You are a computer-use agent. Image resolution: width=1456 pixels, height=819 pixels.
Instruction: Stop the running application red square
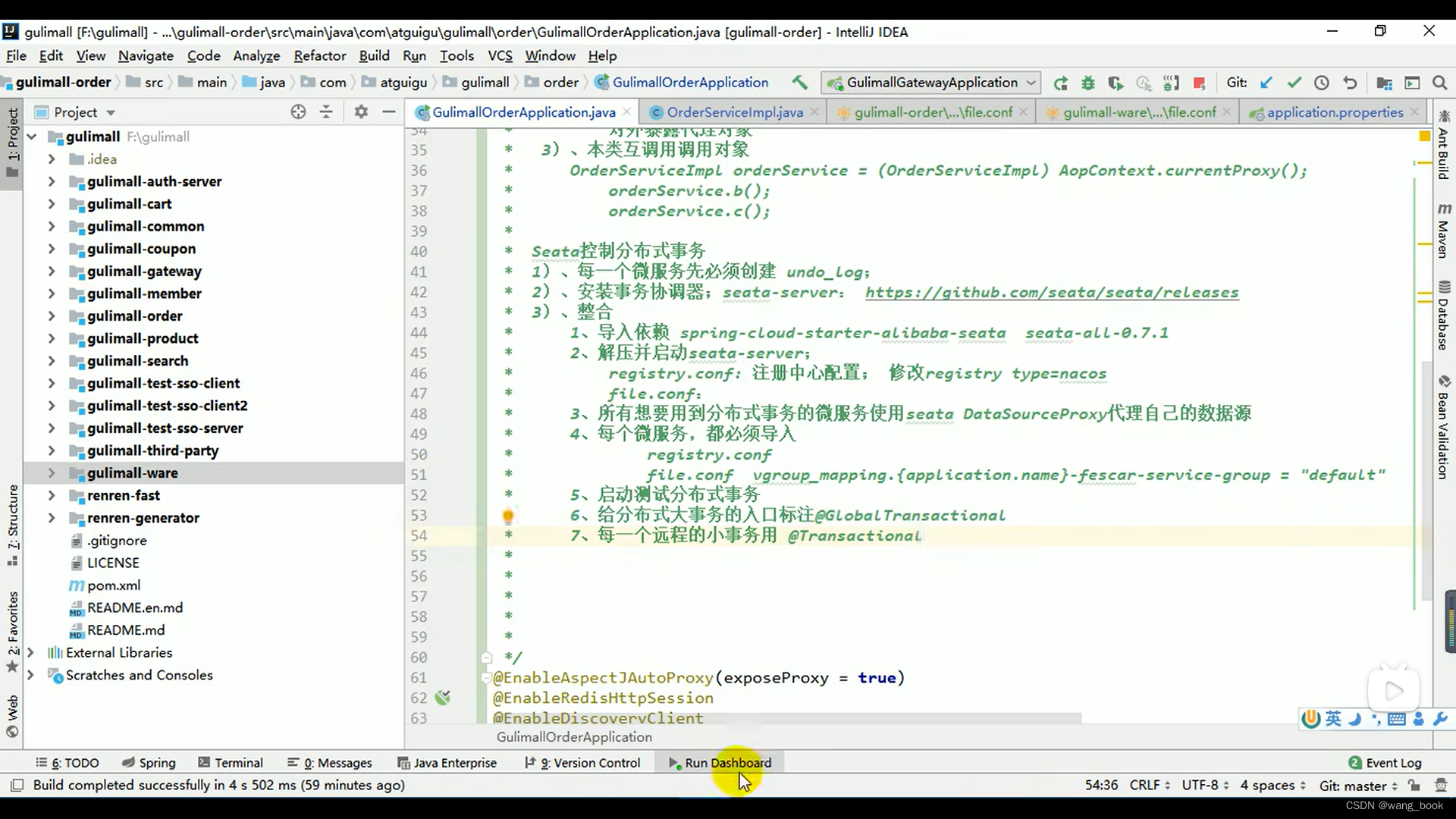point(1199,83)
